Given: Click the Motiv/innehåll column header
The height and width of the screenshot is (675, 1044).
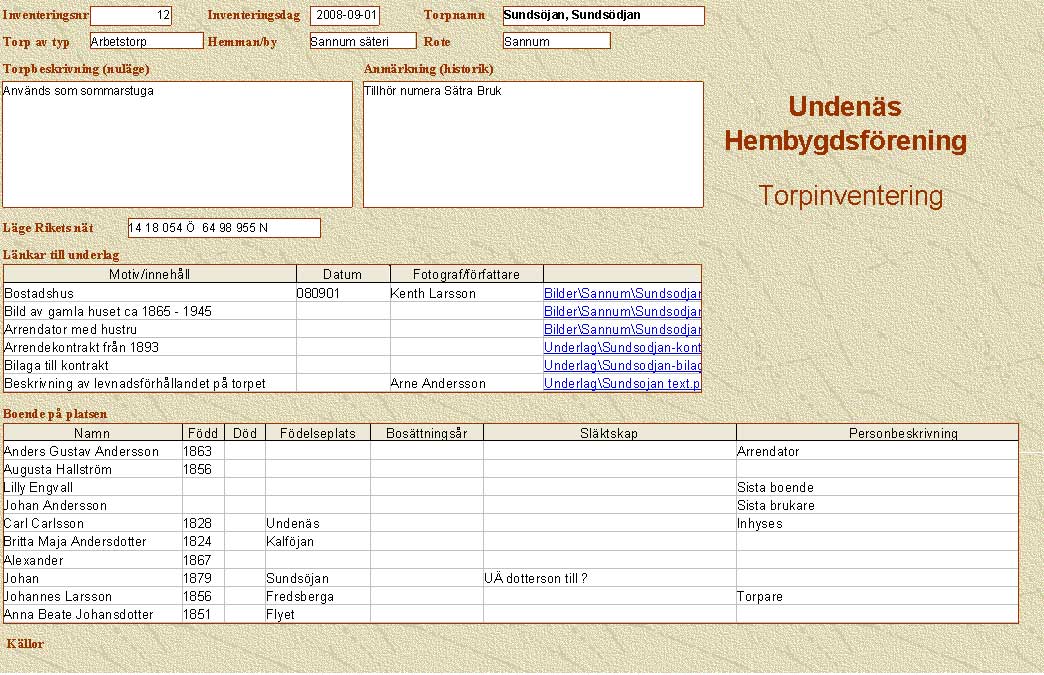Looking at the screenshot, I should tap(150, 274).
